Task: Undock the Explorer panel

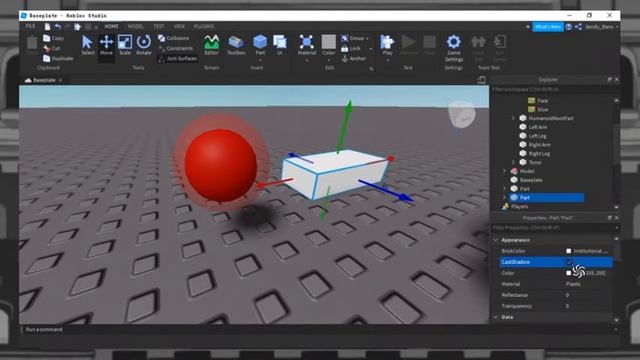Action: coord(609,80)
